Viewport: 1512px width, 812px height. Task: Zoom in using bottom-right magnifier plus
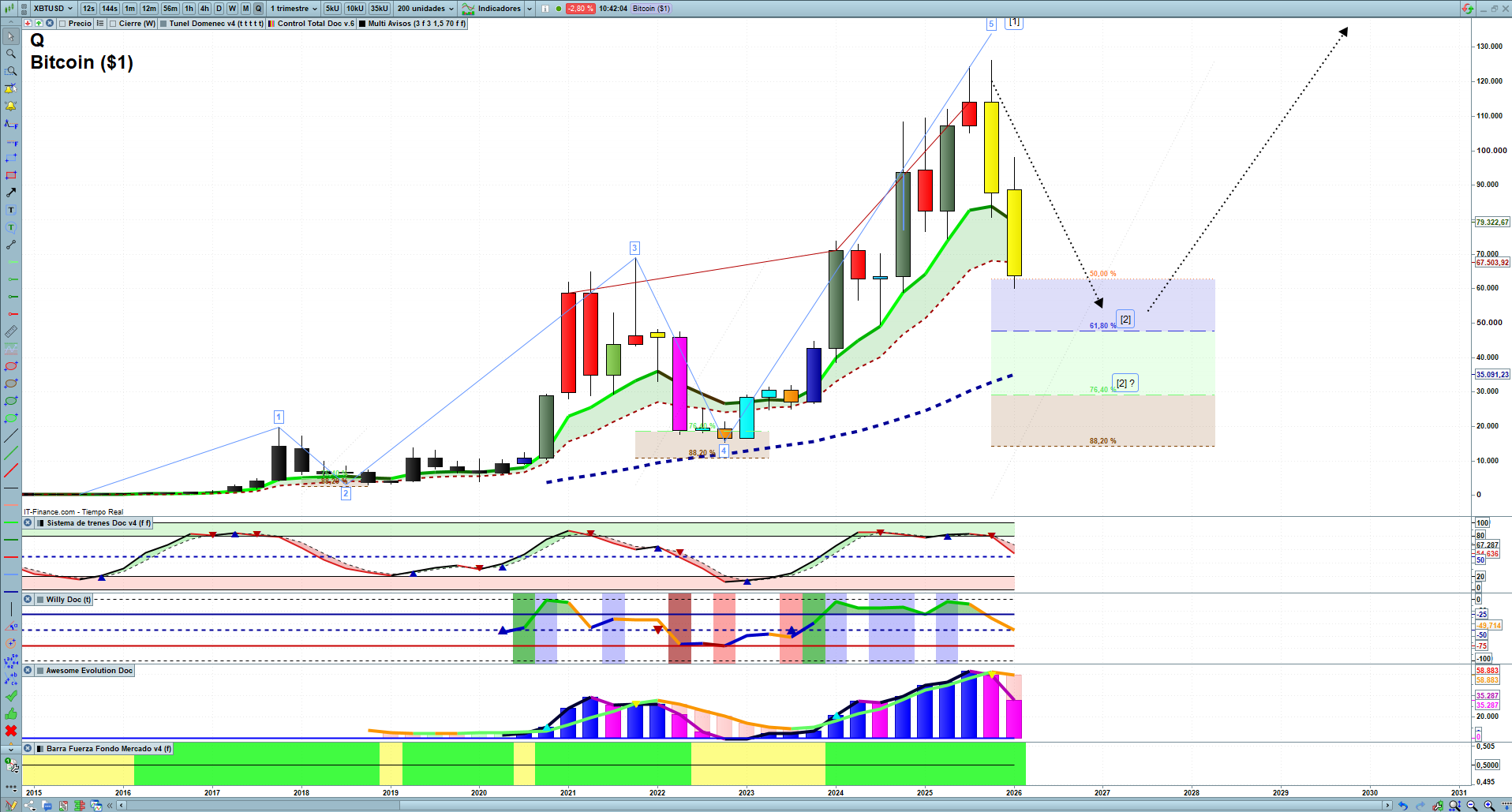click(x=1489, y=806)
